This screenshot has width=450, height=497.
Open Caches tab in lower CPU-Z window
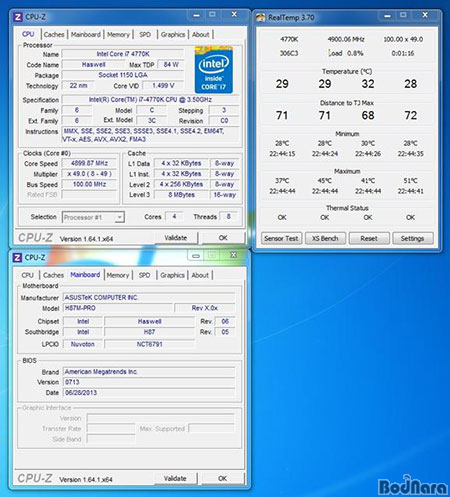[x=53, y=275]
